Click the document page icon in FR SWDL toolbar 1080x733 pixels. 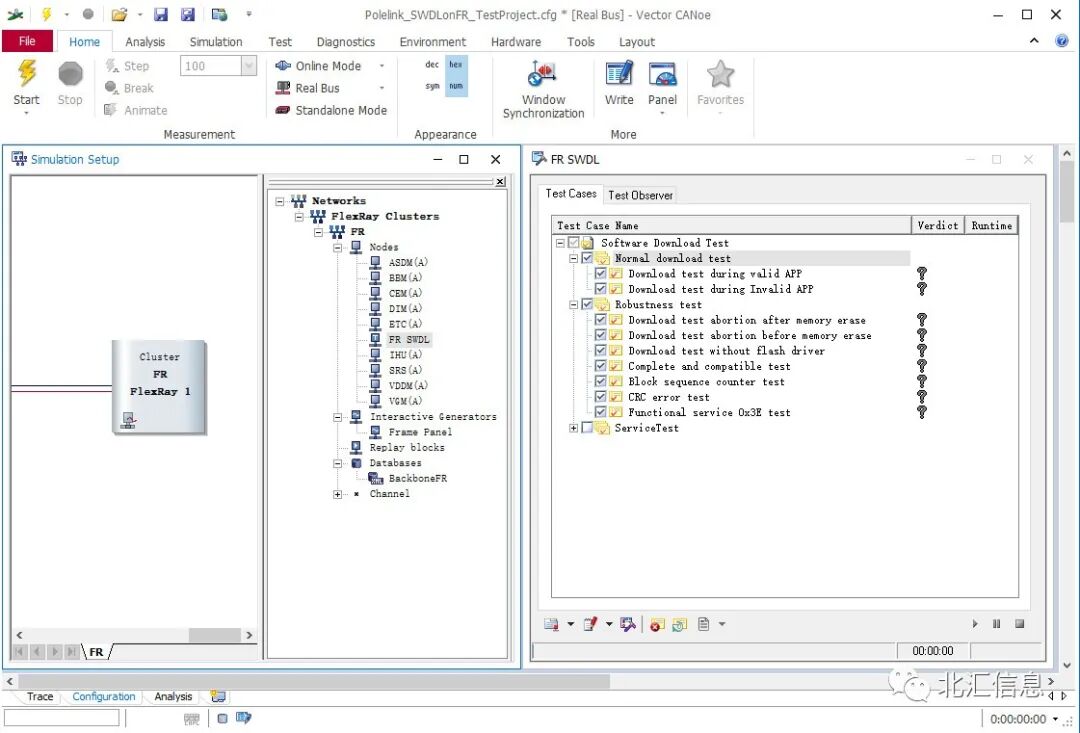(x=703, y=624)
